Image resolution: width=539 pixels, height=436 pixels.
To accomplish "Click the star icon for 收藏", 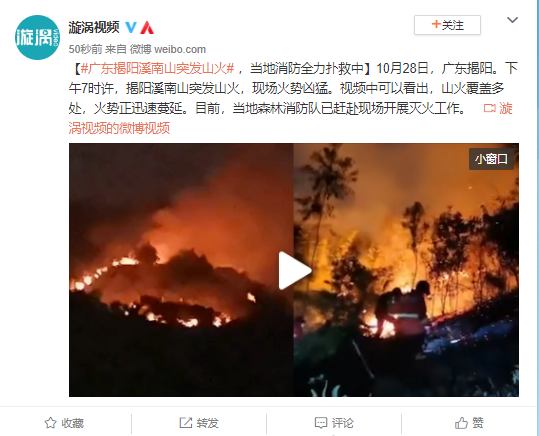I will click(x=50, y=423).
